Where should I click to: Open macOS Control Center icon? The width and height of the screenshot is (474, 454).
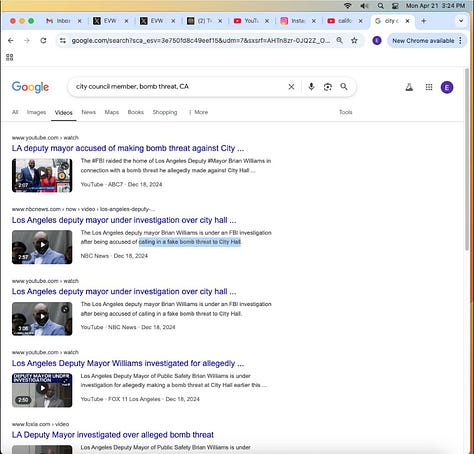(395, 6)
